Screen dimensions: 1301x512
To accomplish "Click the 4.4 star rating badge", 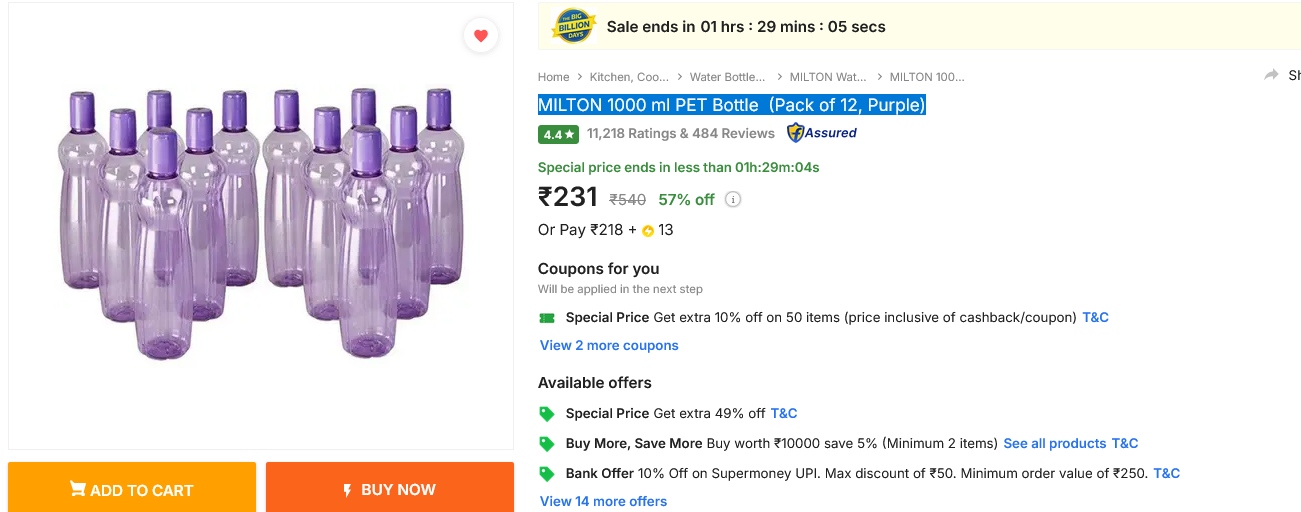I will 558,134.
